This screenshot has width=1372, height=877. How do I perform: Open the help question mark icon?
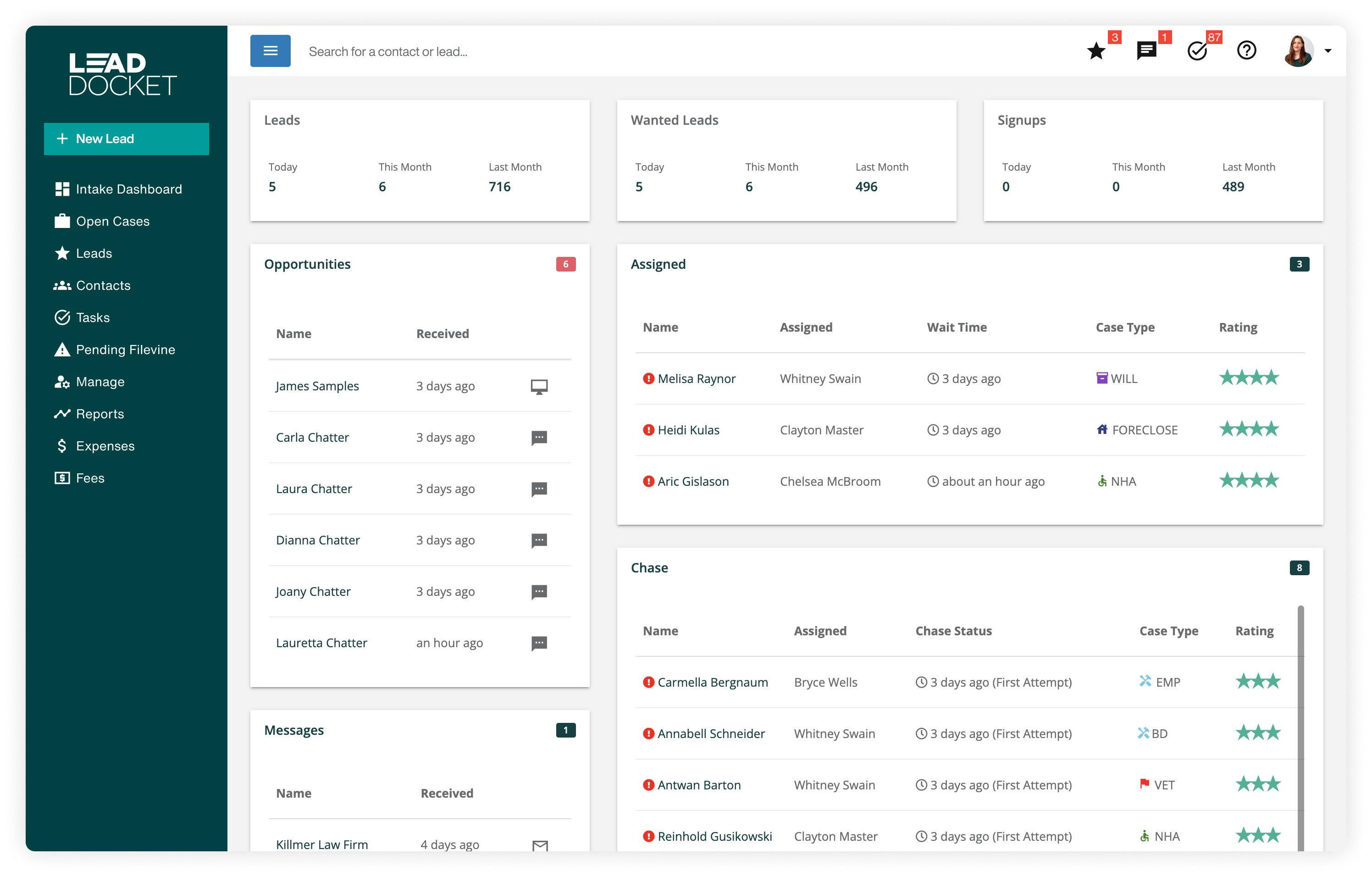pyautogui.click(x=1247, y=50)
